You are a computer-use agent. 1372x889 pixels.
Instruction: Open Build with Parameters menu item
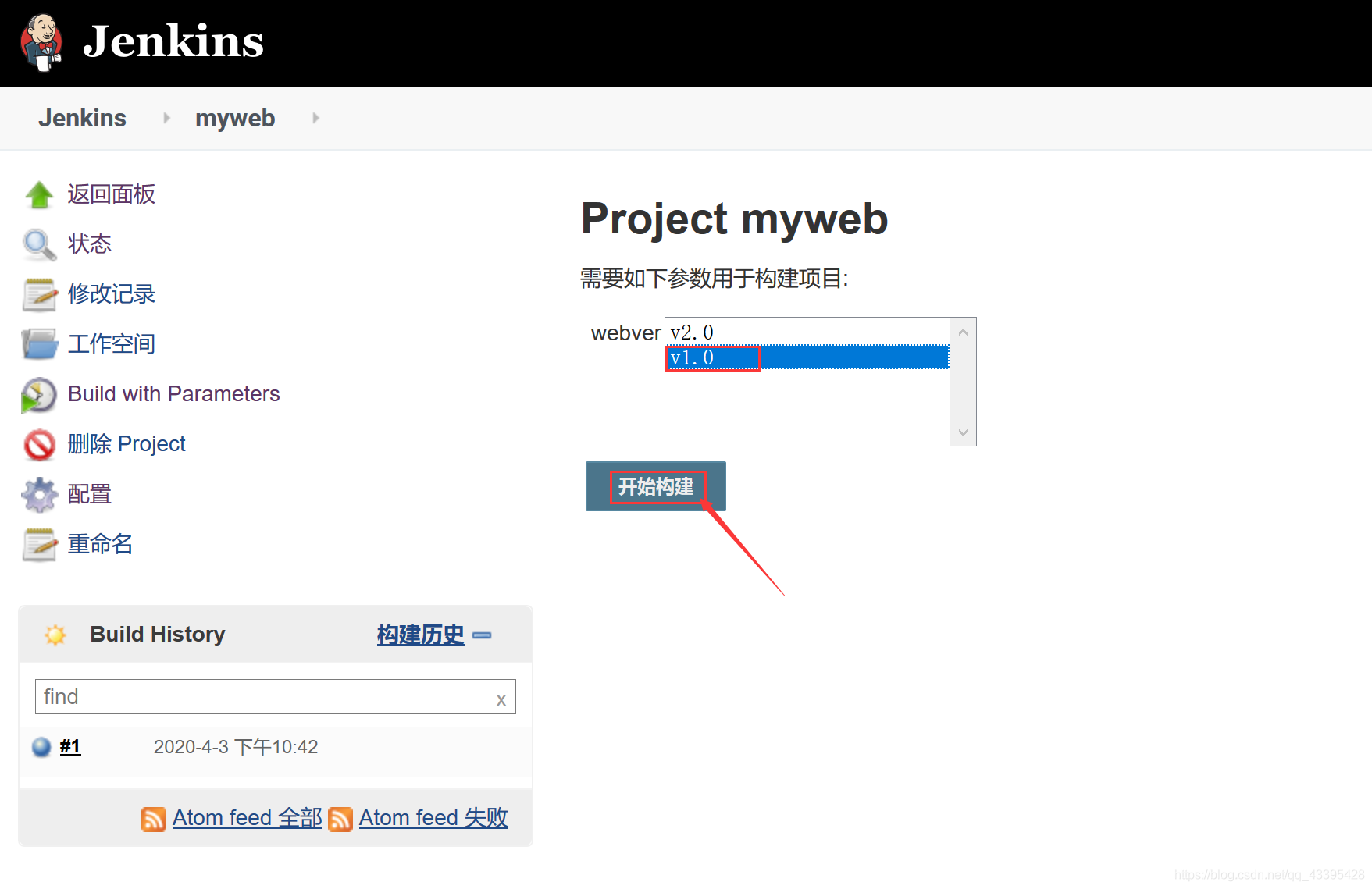coord(174,394)
